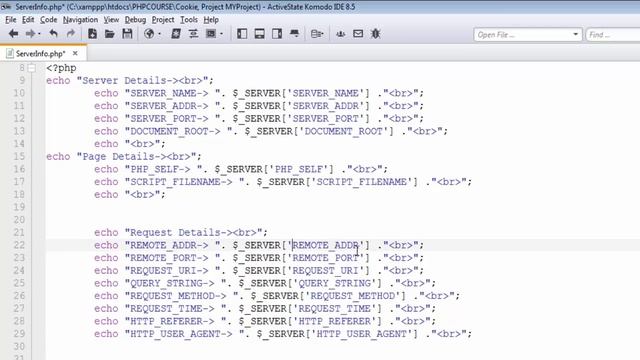This screenshot has height=360, width=640.
Task: Click the Find search field
Action: click(x=613, y=35)
